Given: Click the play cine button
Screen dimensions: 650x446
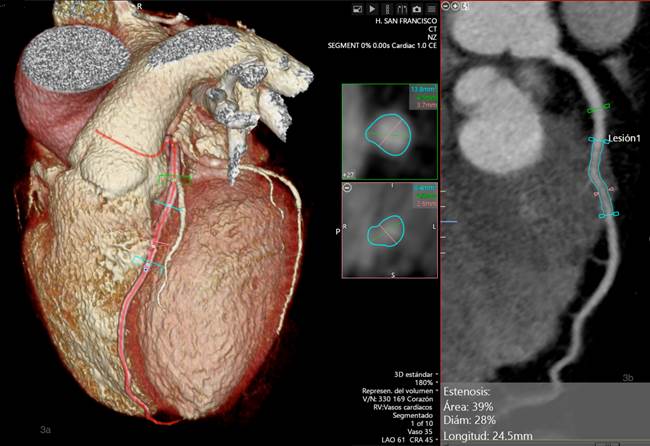Looking at the screenshot, I should [372, 9].
